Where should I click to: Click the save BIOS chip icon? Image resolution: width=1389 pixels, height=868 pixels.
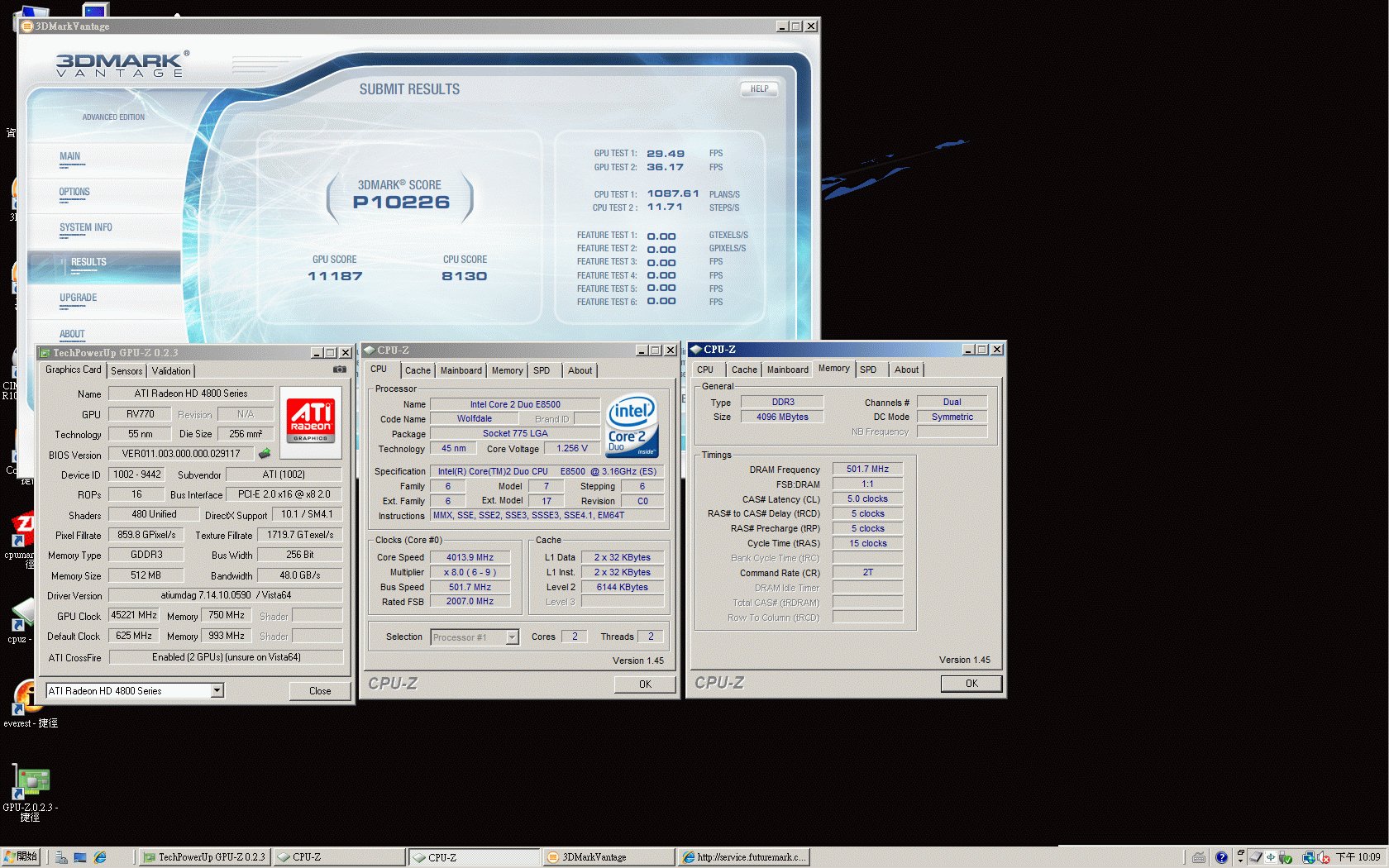pyautogui.click(x=265, y=454)
